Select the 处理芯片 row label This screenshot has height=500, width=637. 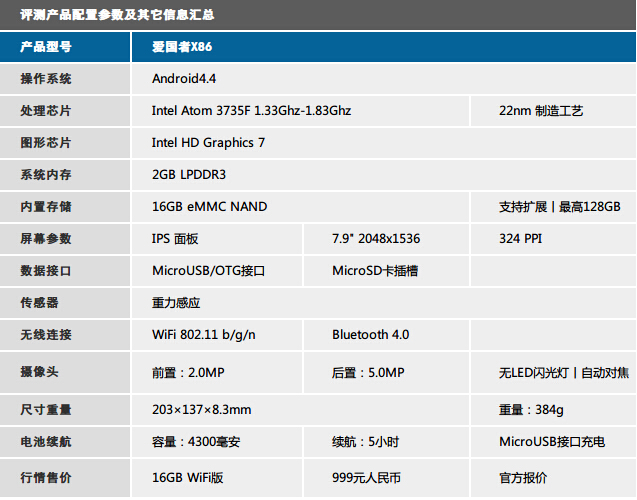[x=46, y=110]
